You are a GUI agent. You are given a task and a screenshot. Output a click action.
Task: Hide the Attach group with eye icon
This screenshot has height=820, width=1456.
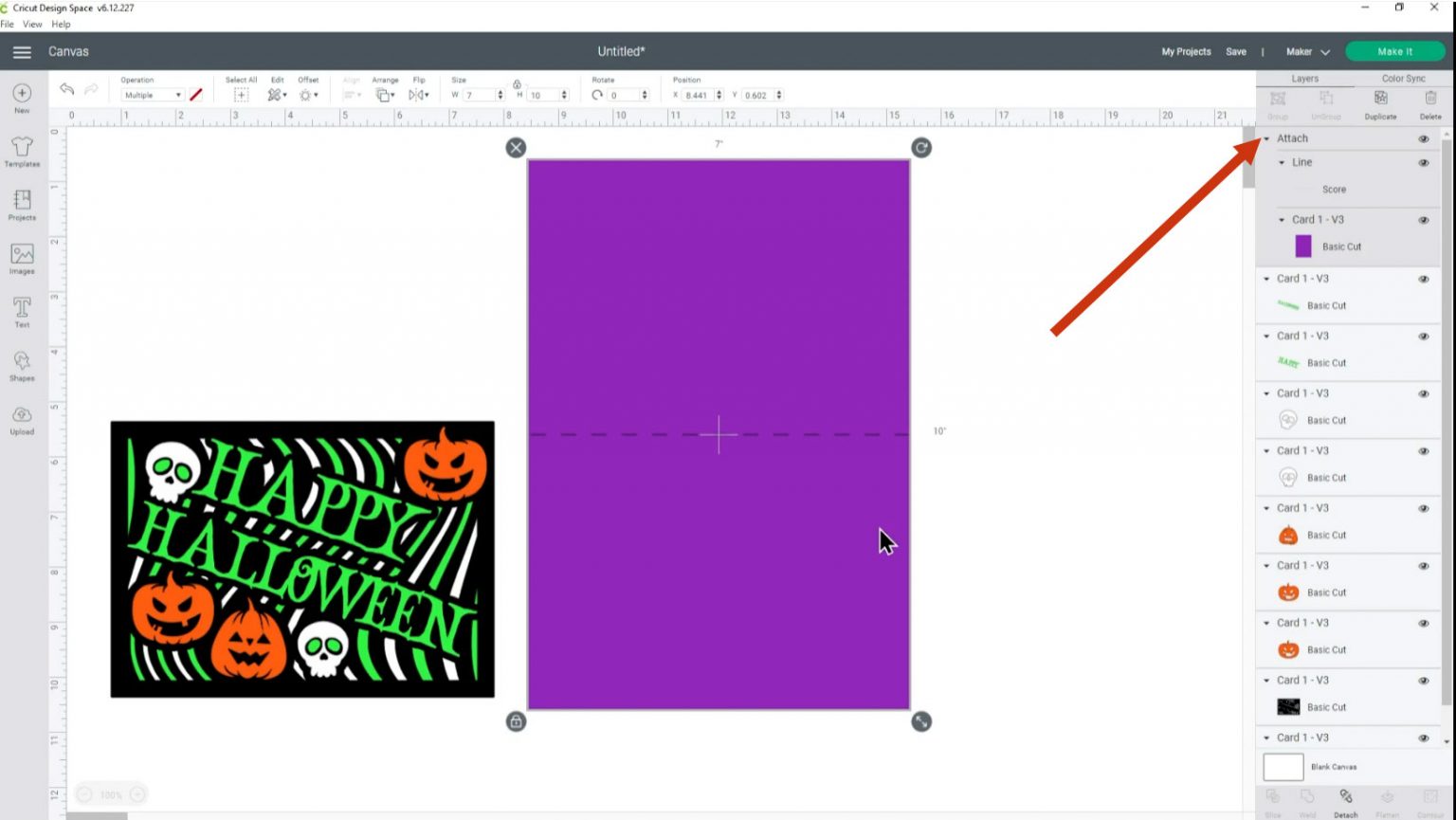1423,138
